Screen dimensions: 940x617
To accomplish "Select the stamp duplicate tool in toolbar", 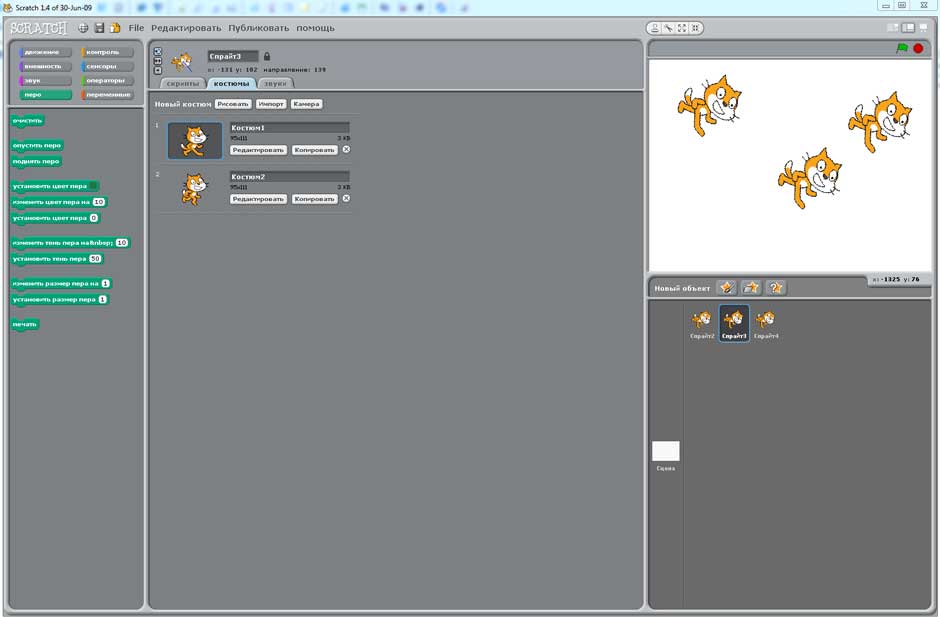I will pyautogui.click(x=655, y=28).
